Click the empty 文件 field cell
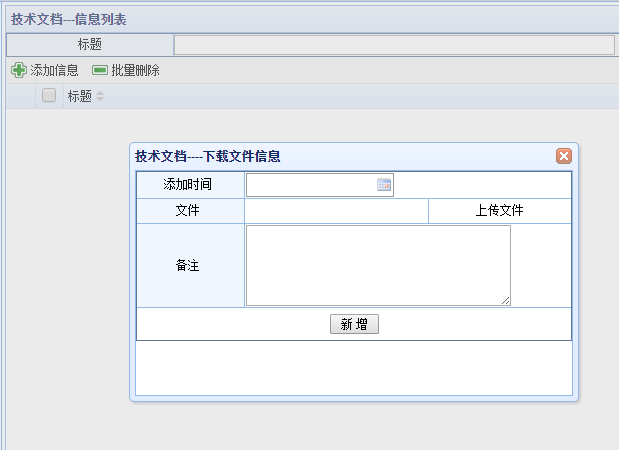Screen dimensions: 619x450 (x=336, y=211)
